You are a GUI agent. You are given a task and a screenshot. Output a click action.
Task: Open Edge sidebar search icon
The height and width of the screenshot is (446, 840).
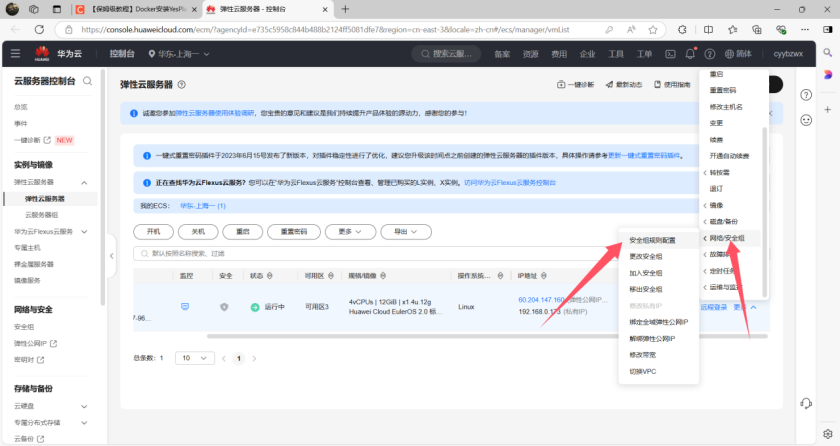[x=828, y=52]
